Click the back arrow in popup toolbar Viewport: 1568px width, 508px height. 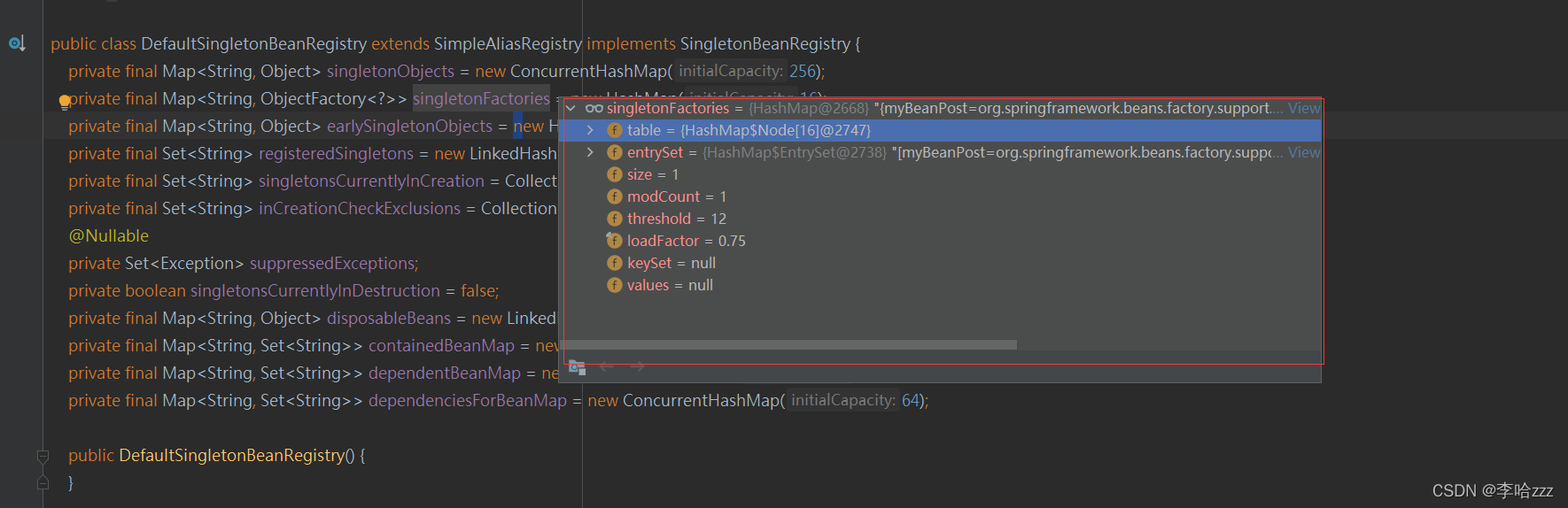click(607, 366)
